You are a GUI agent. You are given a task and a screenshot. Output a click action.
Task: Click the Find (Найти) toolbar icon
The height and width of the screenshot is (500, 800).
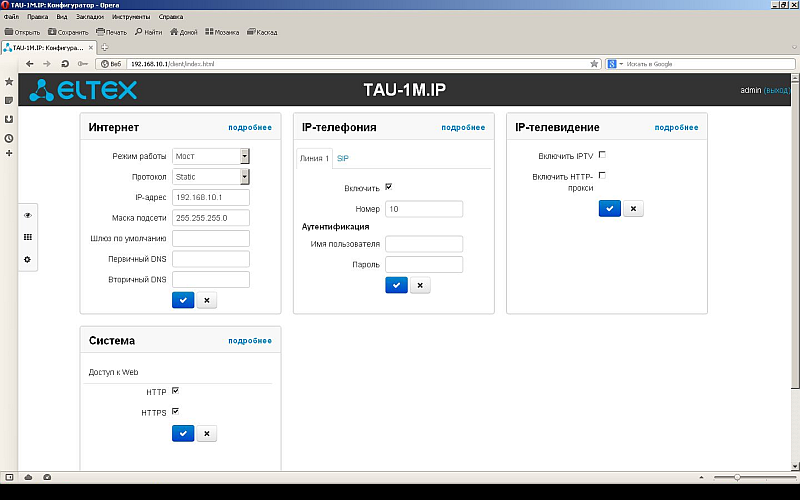pyautogui.click(x=148, y=32)
